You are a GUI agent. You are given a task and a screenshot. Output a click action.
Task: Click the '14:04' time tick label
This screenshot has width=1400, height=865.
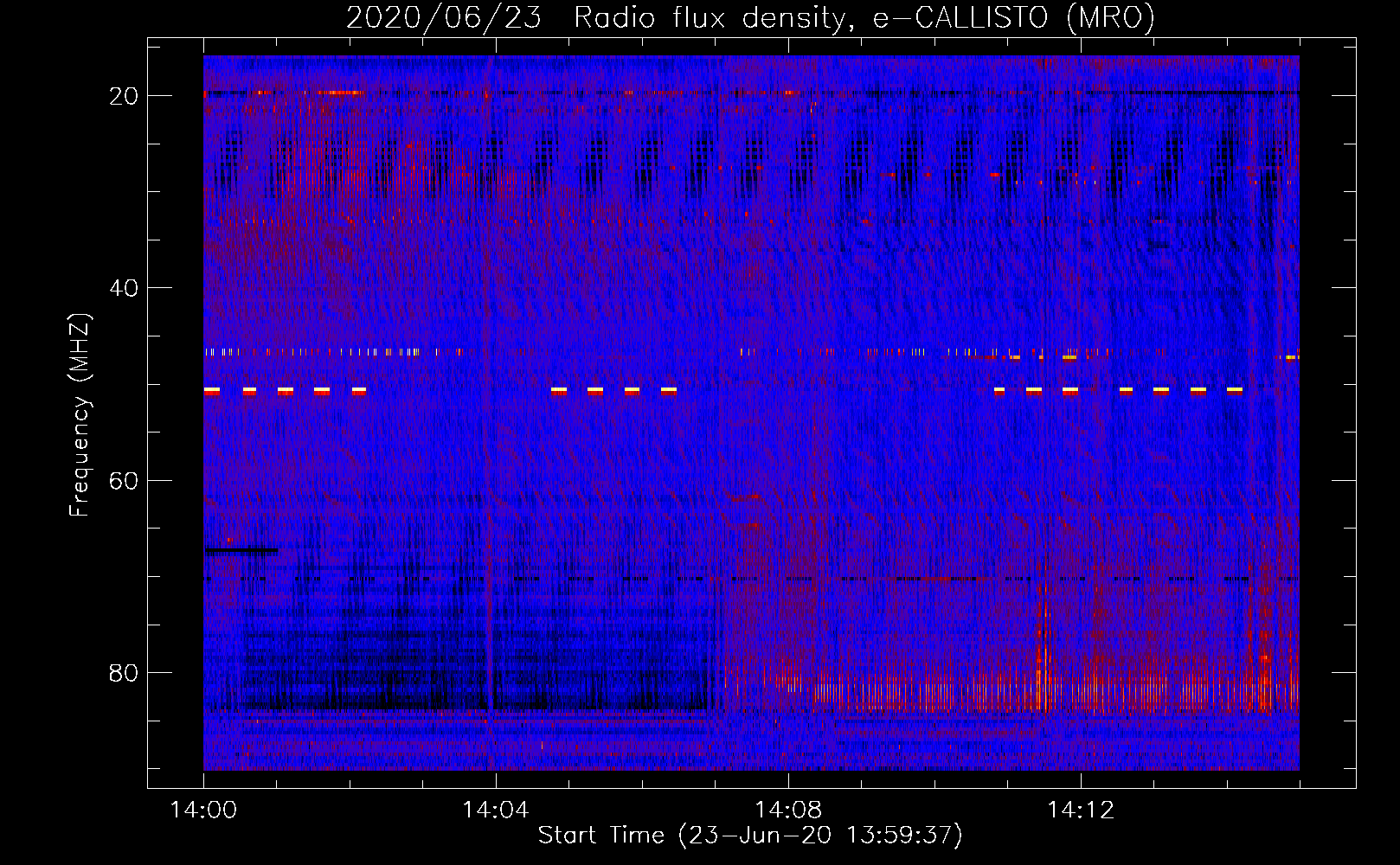pos(495,811)
